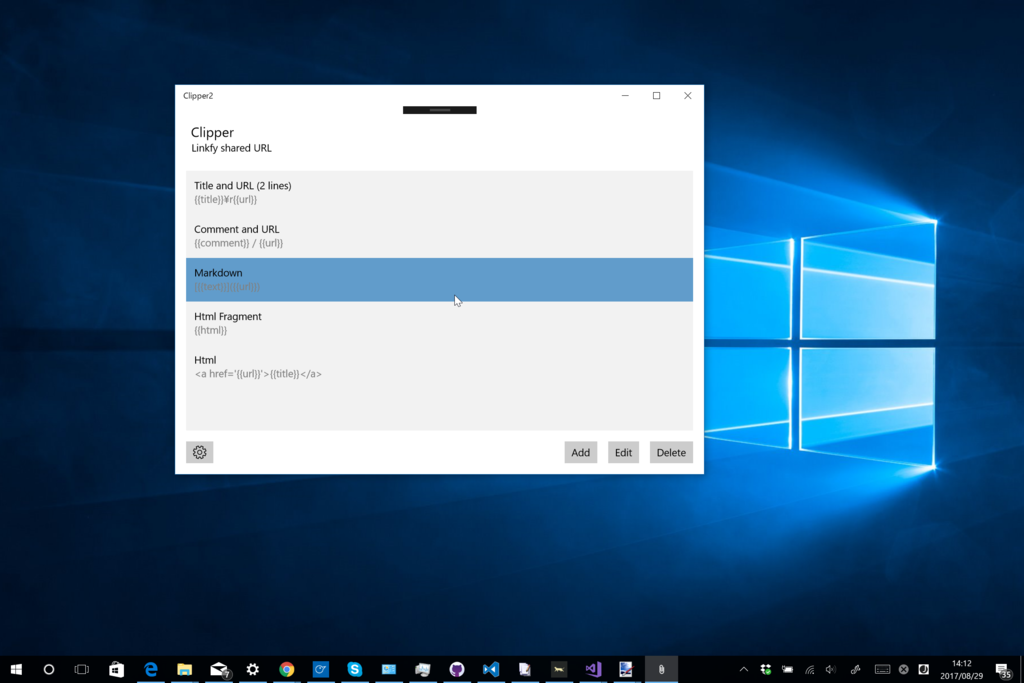The image size is (1024, 683).
Task: Select the Html anchor template row
Action: tap(440, 367)
